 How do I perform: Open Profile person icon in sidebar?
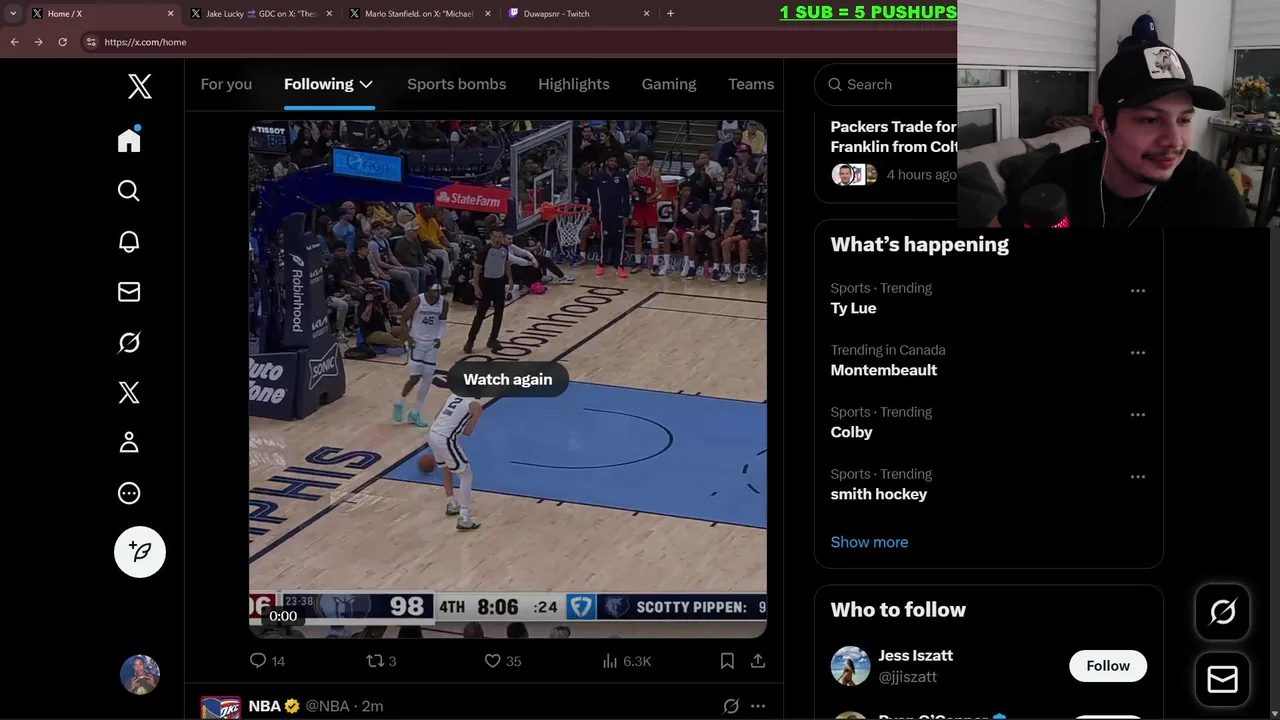tap(129, 442)
